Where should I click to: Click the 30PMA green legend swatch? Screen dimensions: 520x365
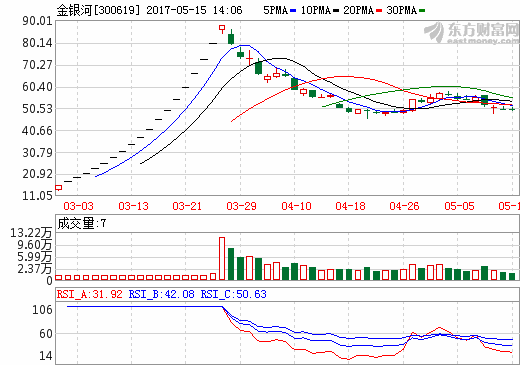pyautogui.click(x=422, y=11)
